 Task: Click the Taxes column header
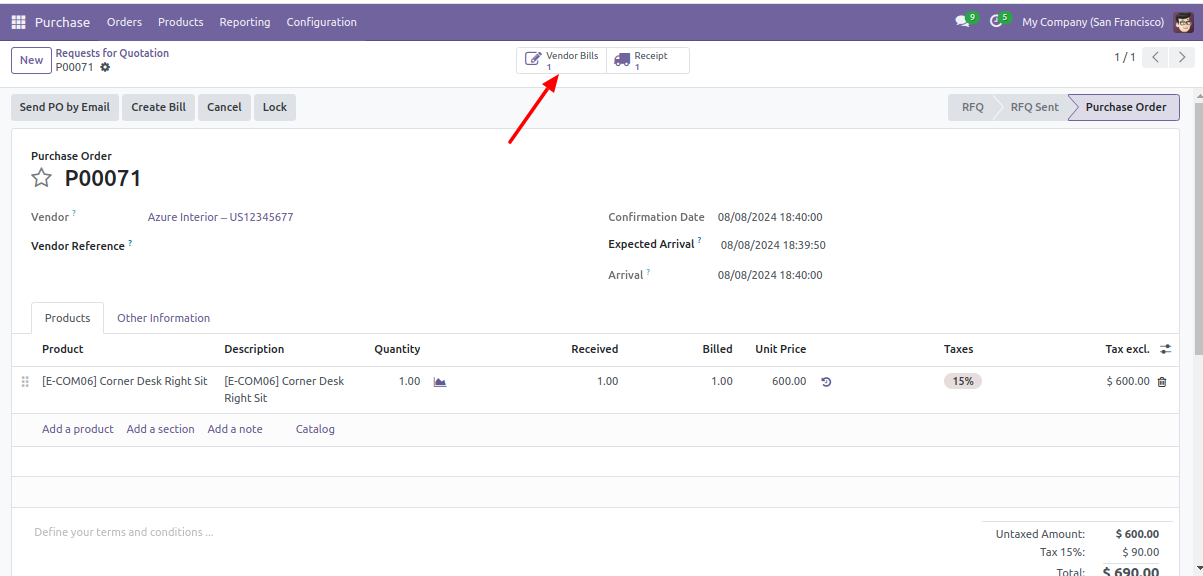[x=958, y=349]
